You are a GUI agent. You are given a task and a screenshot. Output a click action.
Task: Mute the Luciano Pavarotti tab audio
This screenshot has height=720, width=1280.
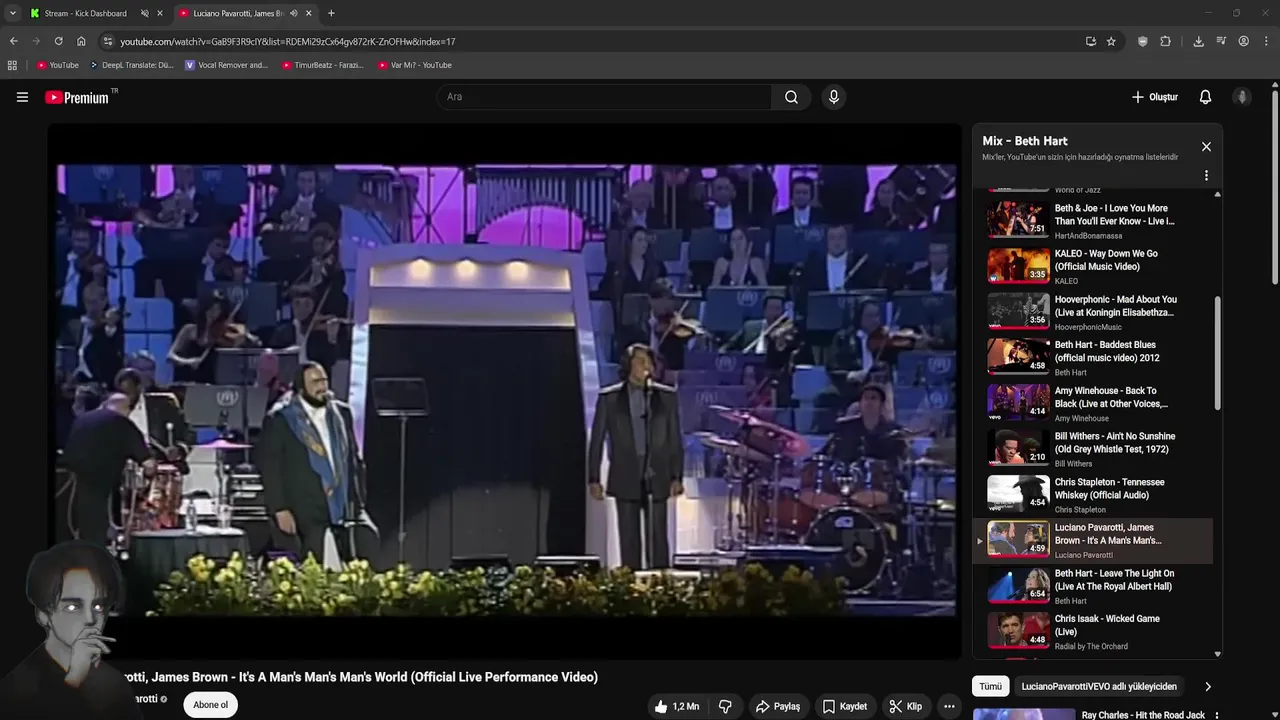point(293,13)
